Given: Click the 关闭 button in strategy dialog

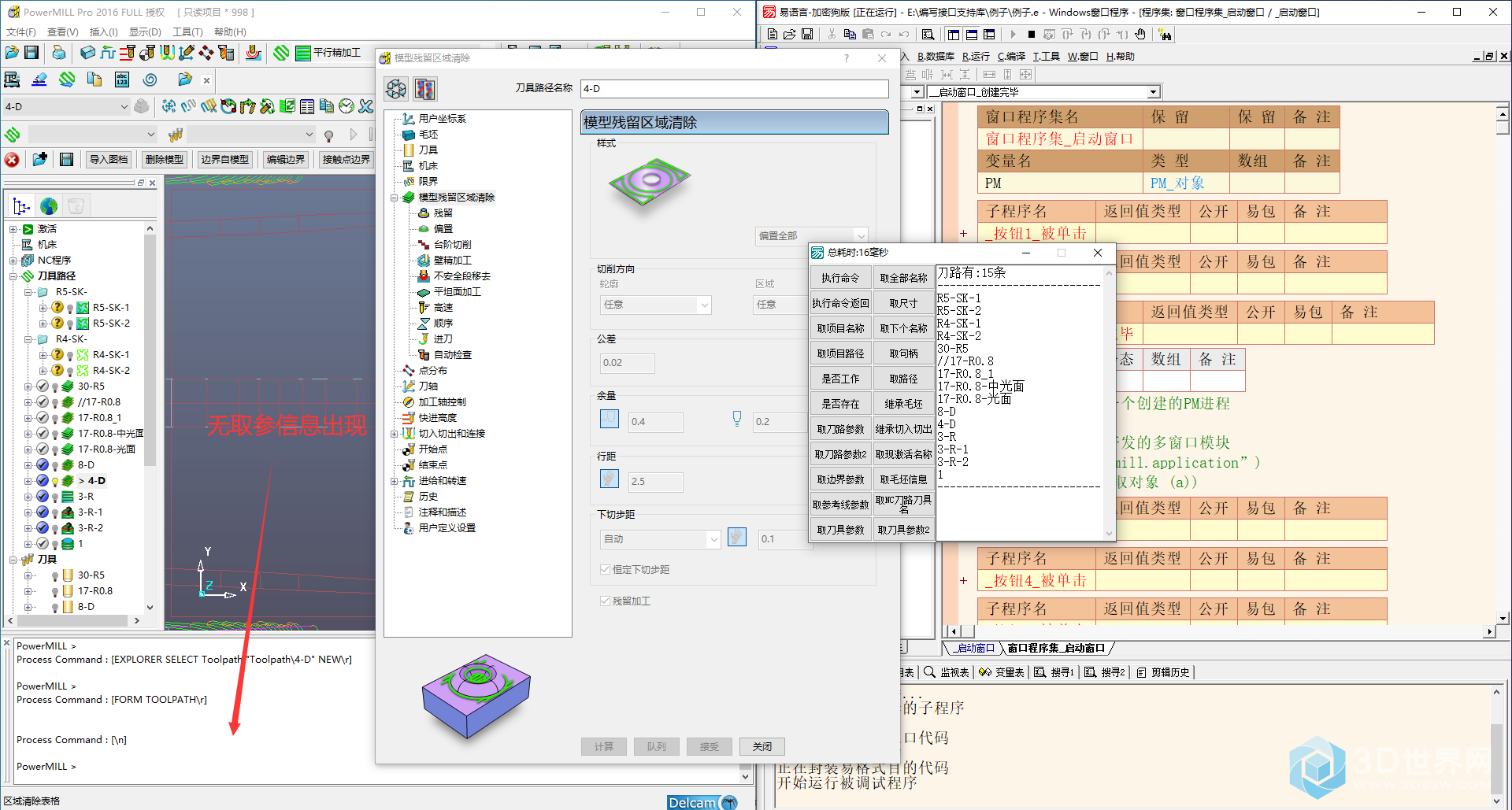Looking at the screenshot, I should pos(762,746).
